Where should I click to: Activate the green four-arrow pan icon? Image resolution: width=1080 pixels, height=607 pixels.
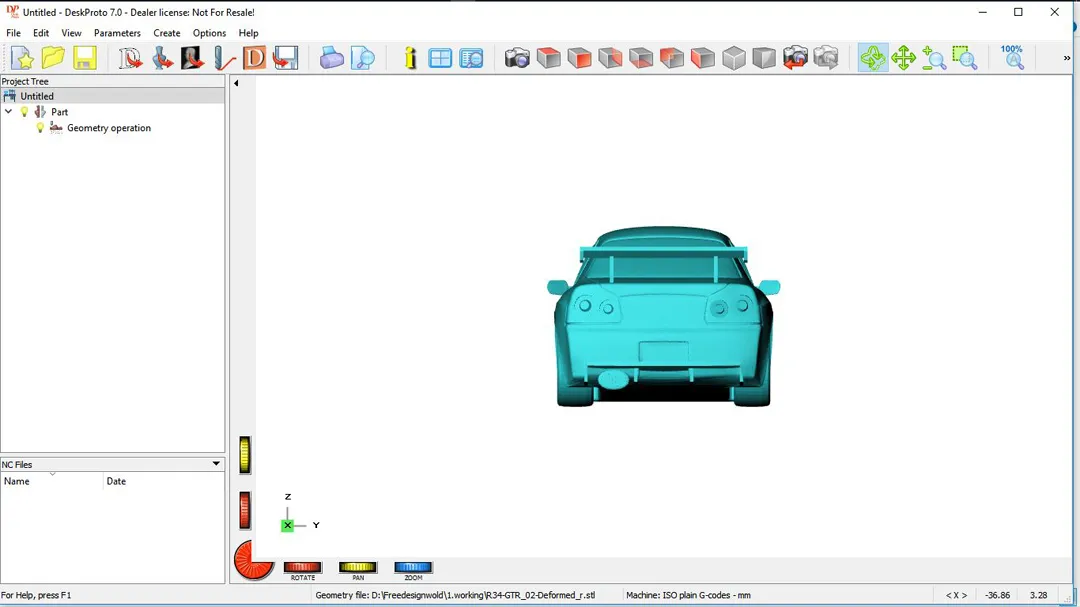pos(903,58)
